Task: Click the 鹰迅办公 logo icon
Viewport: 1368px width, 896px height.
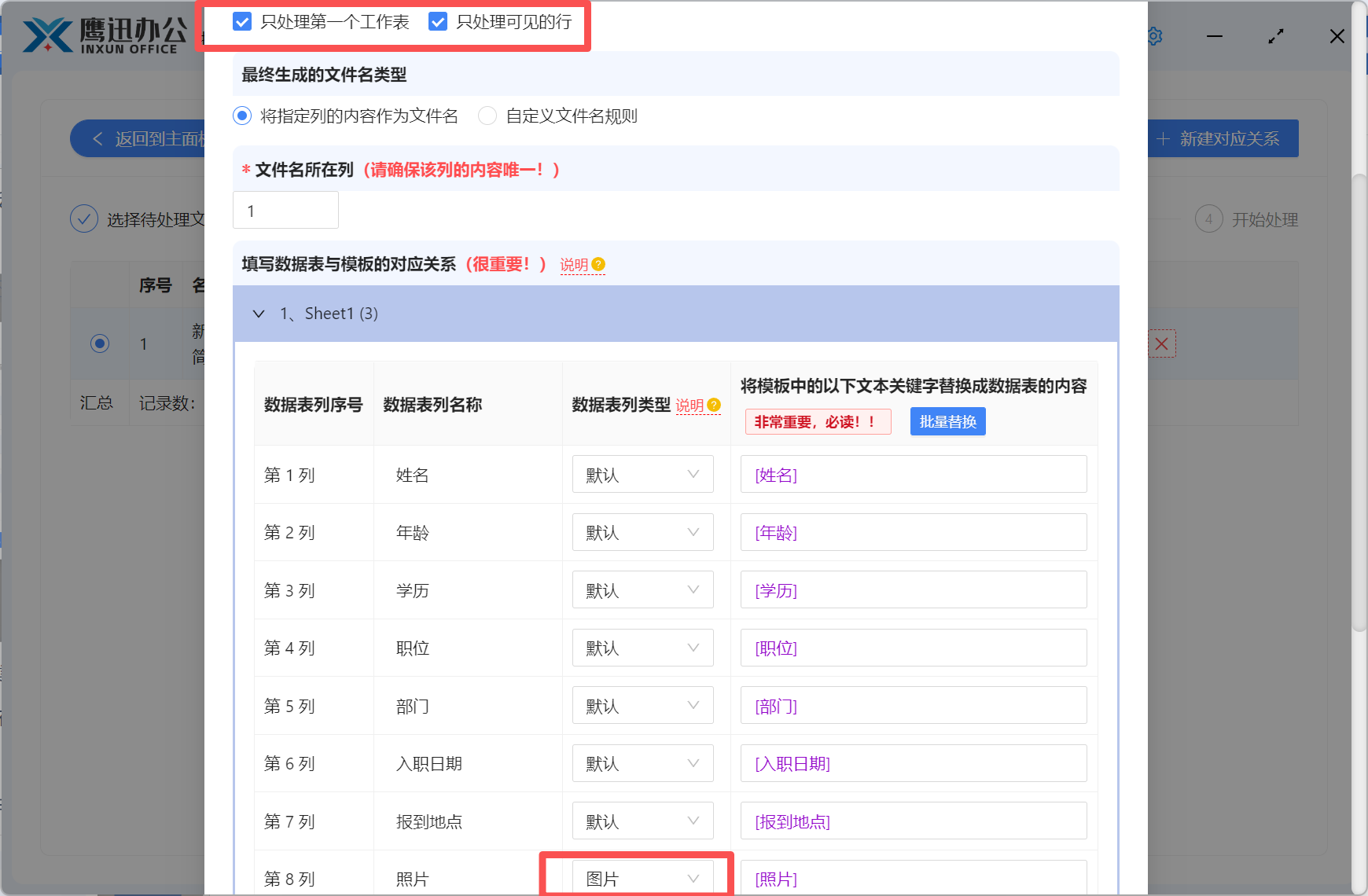Action: click(47, 35)
